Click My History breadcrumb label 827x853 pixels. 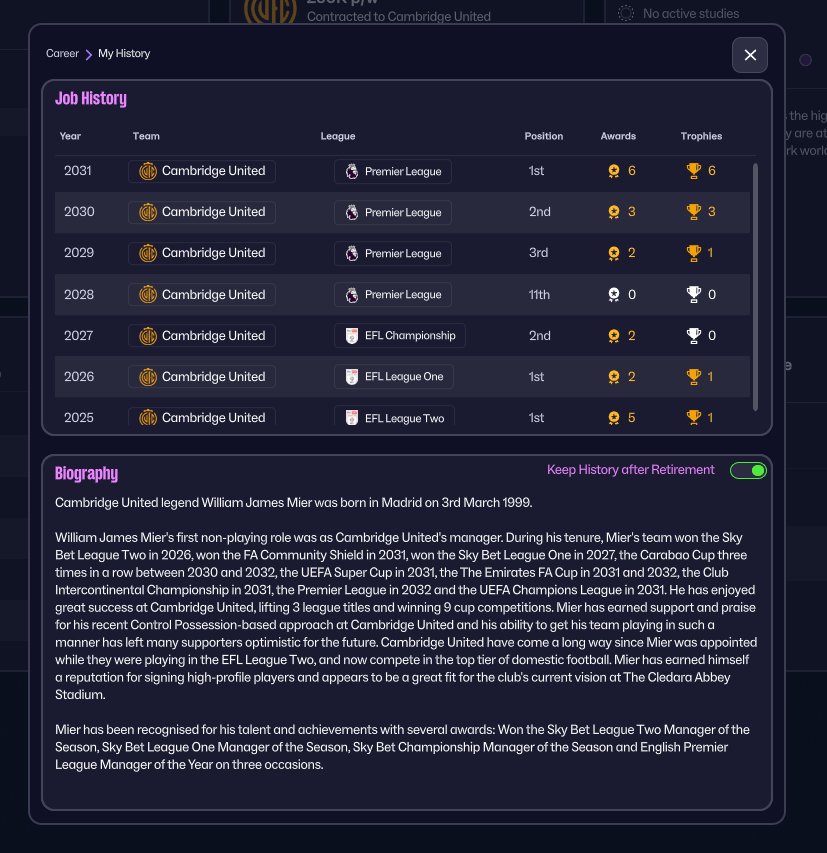coord(124,54)
